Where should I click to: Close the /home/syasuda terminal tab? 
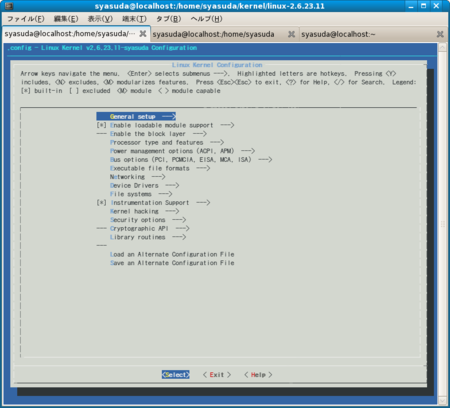pos(291,34)
